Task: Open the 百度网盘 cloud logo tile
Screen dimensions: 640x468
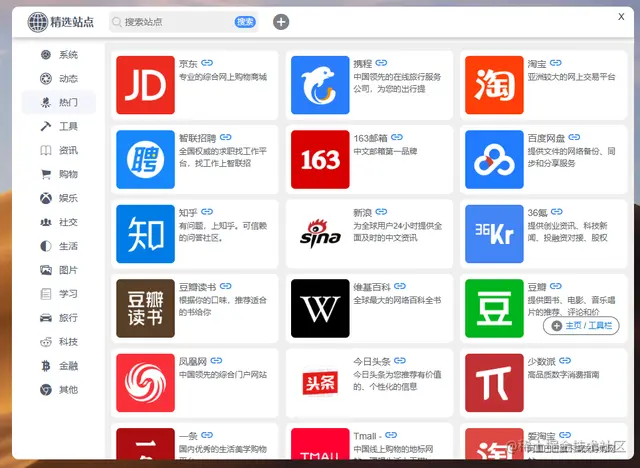Action: click(x=494, y=160)
